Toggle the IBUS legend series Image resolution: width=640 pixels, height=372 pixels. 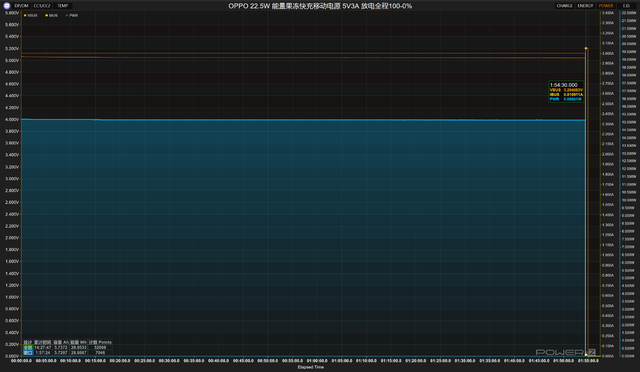pyautogui.click(x=52, y=16)
